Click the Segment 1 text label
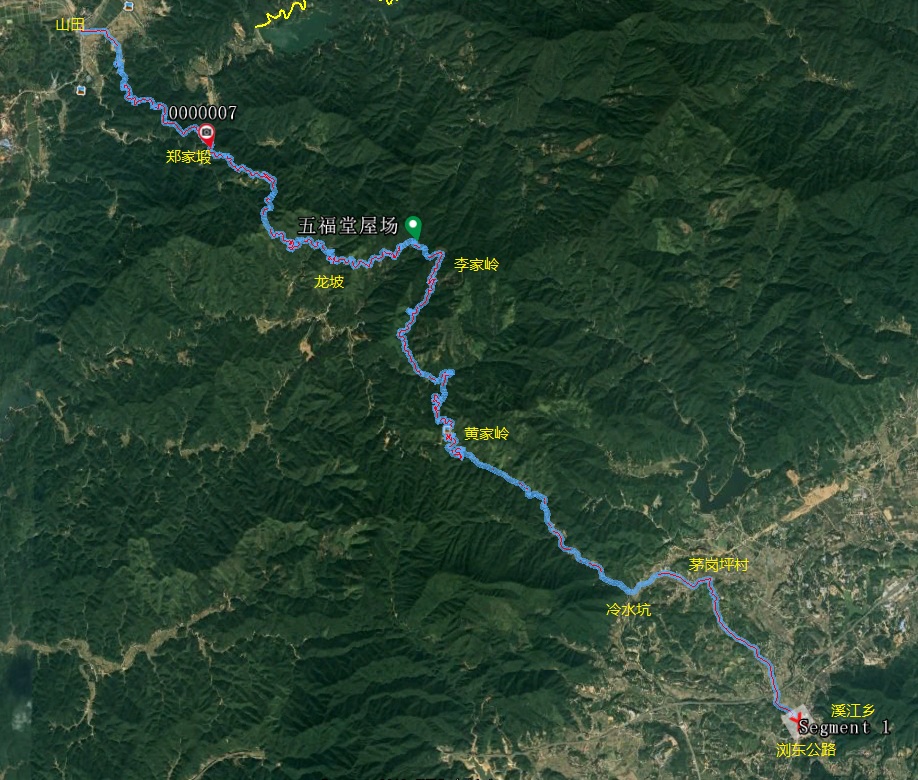Screen dimensions: 918x780 [x=844, y=728]
